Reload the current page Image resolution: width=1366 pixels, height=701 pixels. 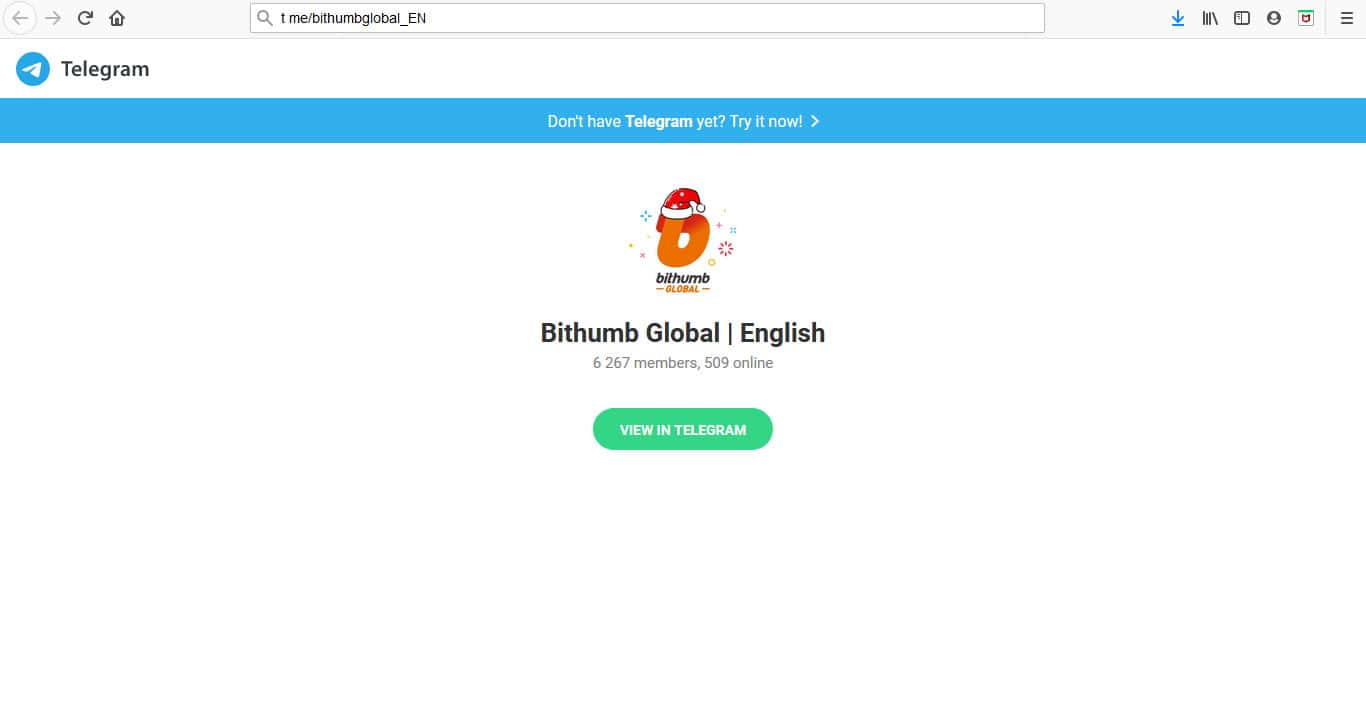[85, 18]
